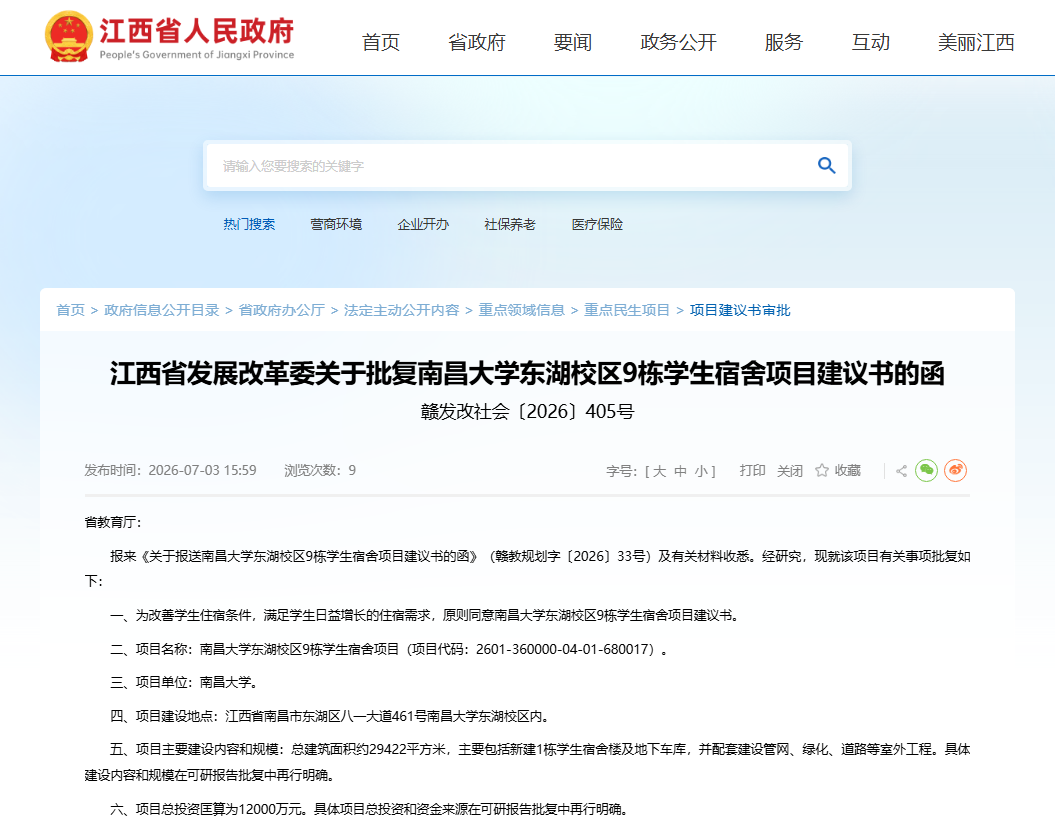Select 营商环境 hot search term
The image size is (1055, 830).
click(x=336, y=225)
